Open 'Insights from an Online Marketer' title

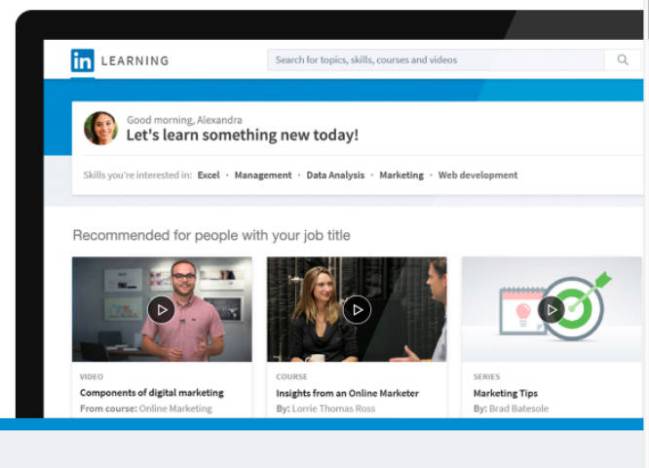click(x=347, y=393)
